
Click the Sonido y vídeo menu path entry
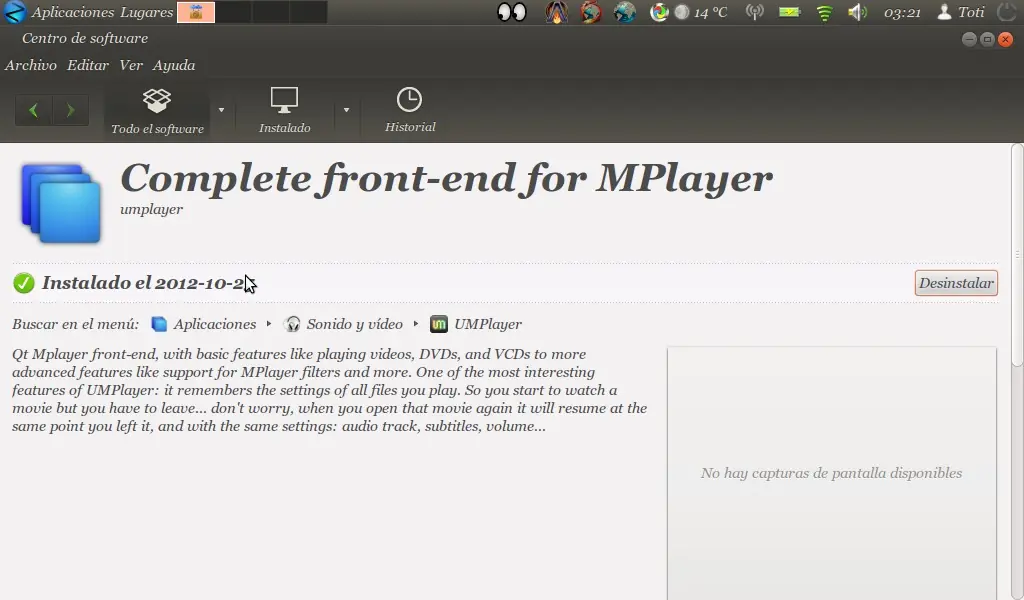click(355, 324)
